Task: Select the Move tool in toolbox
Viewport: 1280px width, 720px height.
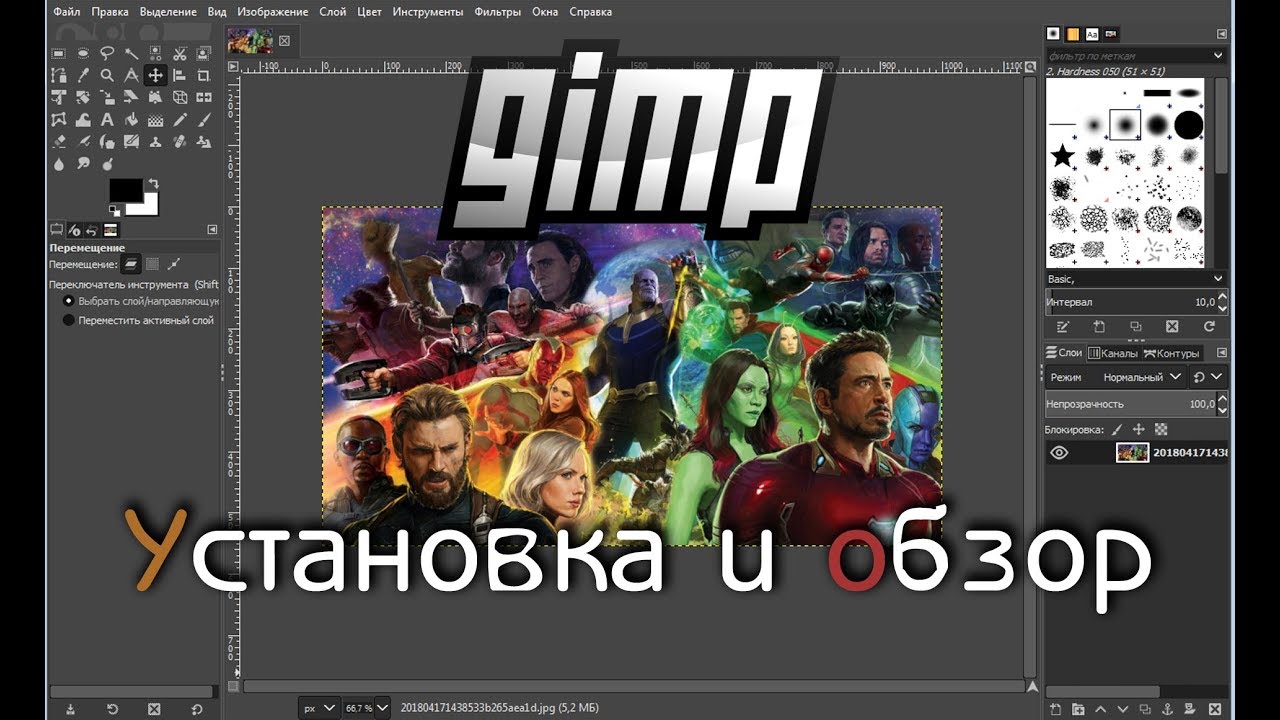Action: pyautogui.click(x=155, y=75)
